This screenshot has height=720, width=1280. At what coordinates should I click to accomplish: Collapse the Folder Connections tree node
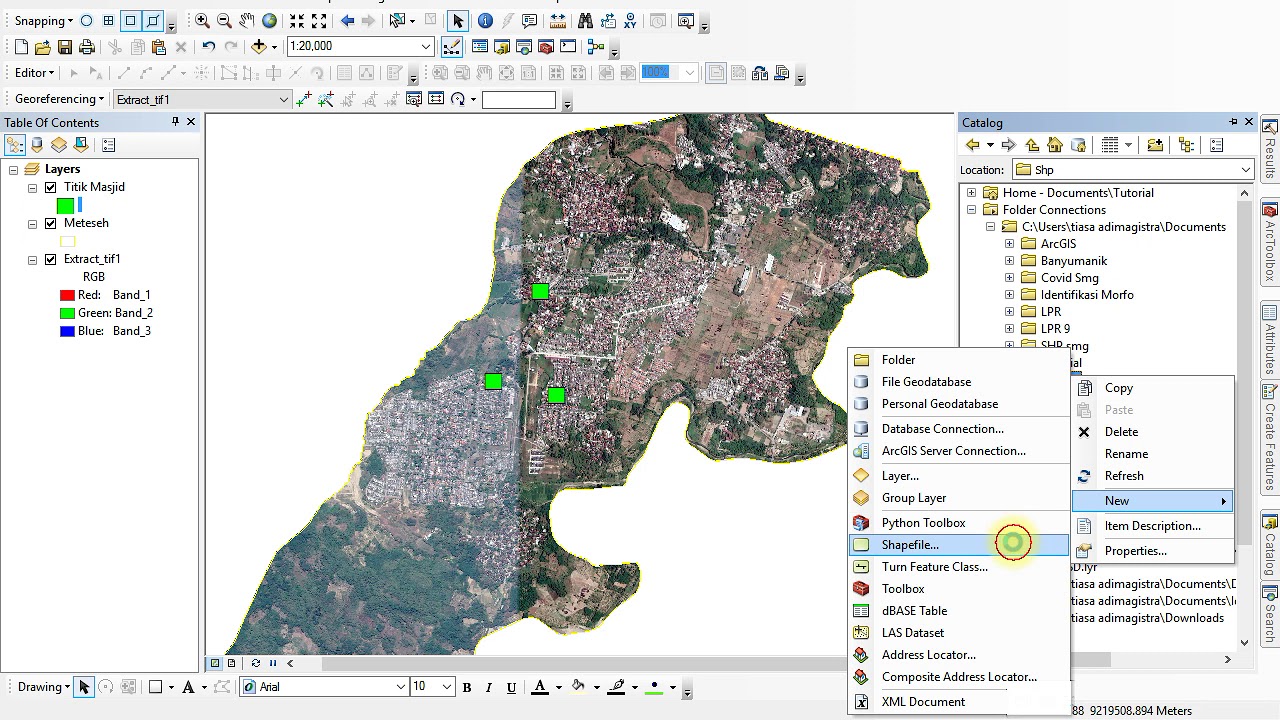click(972, 210)
